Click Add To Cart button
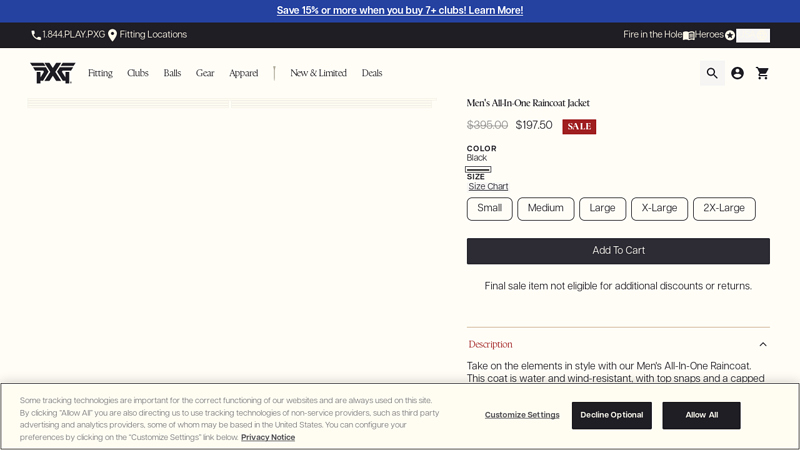Image resolution: width=800 pixels, height=450 pixels. tap(618, 251)
